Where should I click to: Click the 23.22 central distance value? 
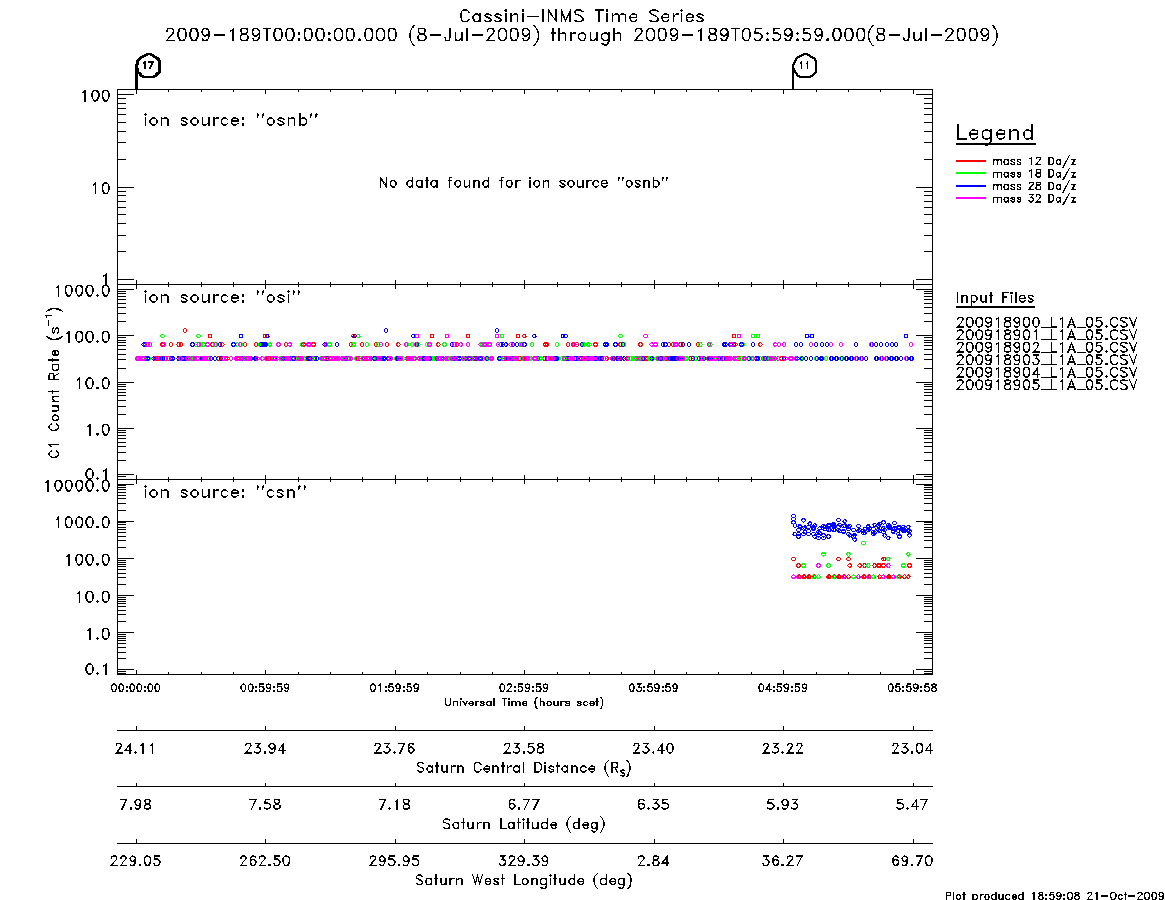pyautogui.click(x=782, y=748)
